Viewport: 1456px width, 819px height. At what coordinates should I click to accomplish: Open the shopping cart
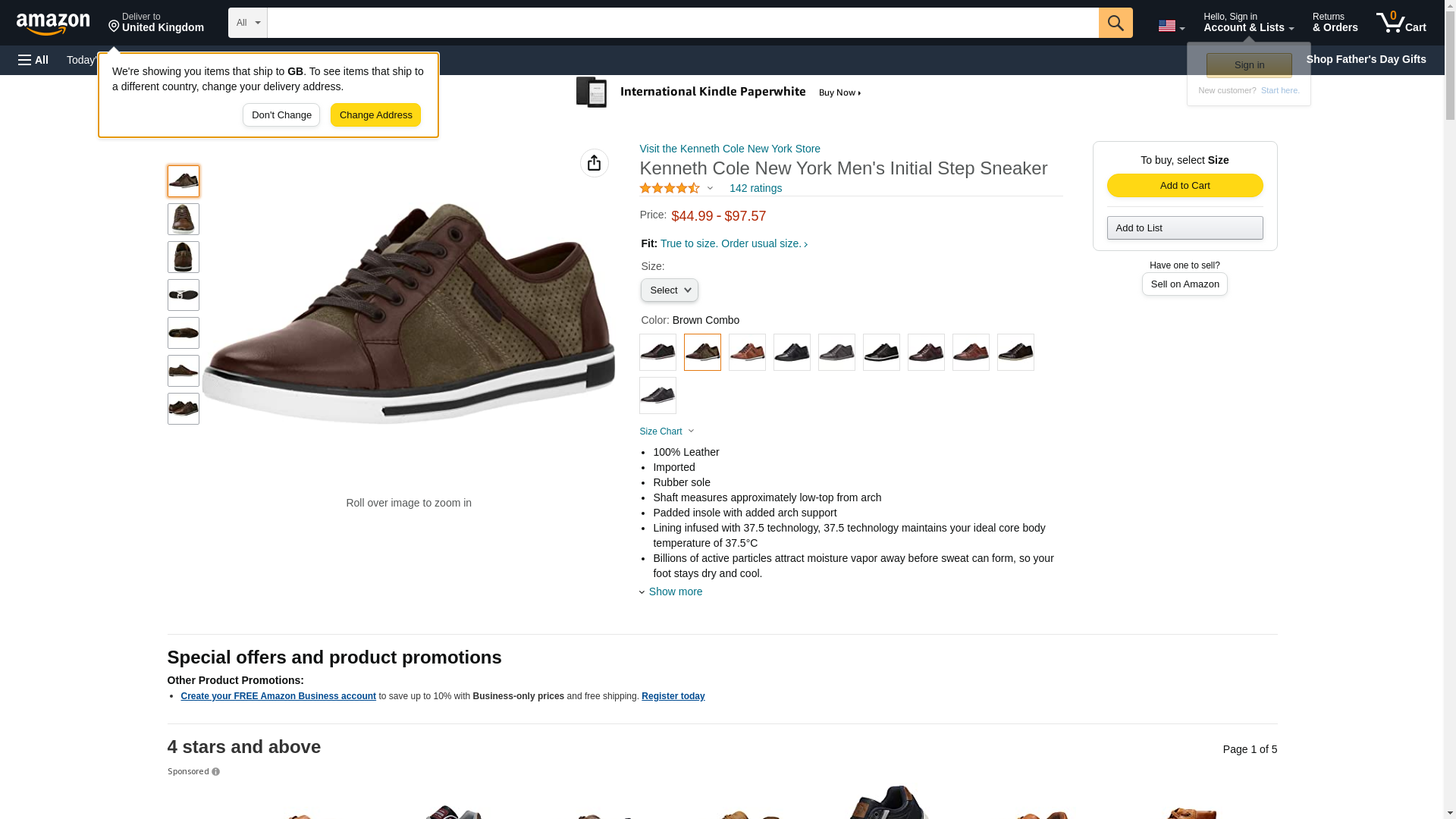[x=1401, y=23]
